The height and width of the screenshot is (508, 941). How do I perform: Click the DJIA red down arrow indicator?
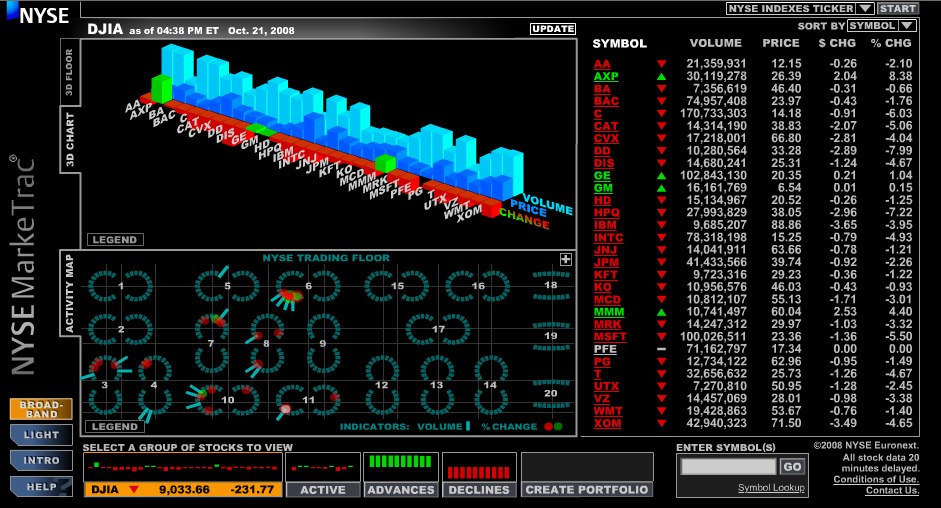[x=134, y=490]
